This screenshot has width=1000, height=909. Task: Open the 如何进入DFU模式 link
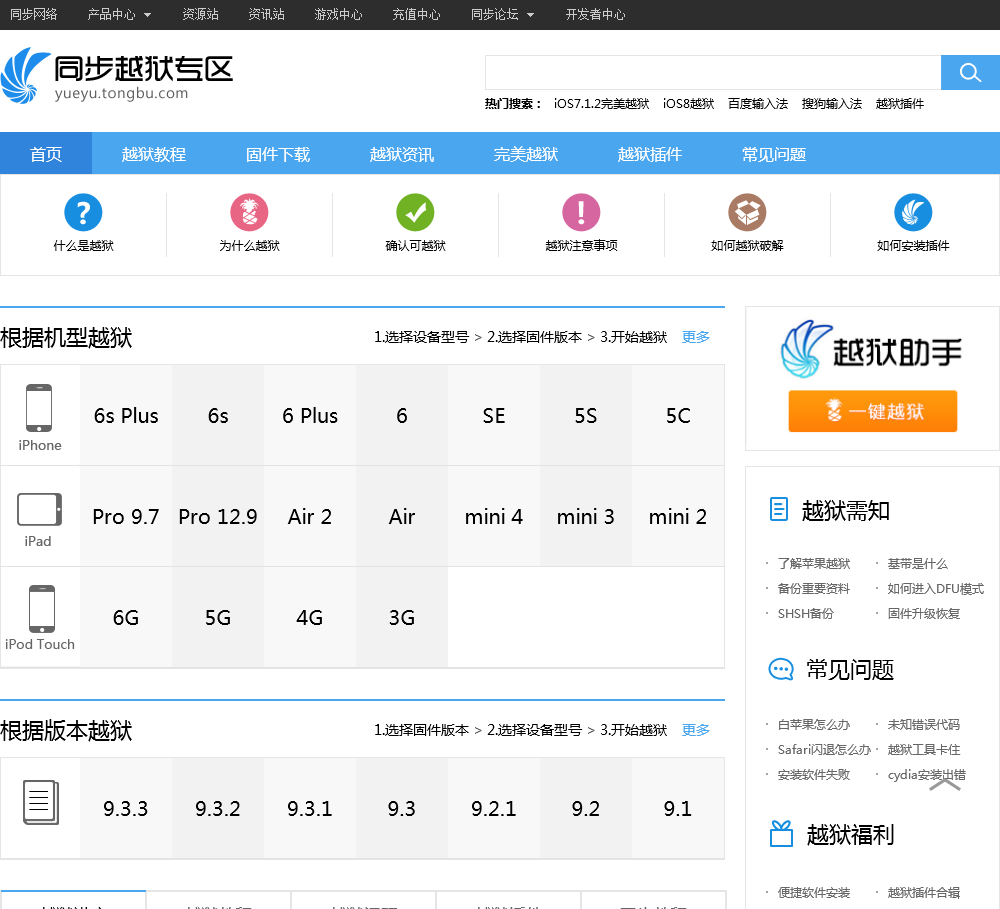935,589
